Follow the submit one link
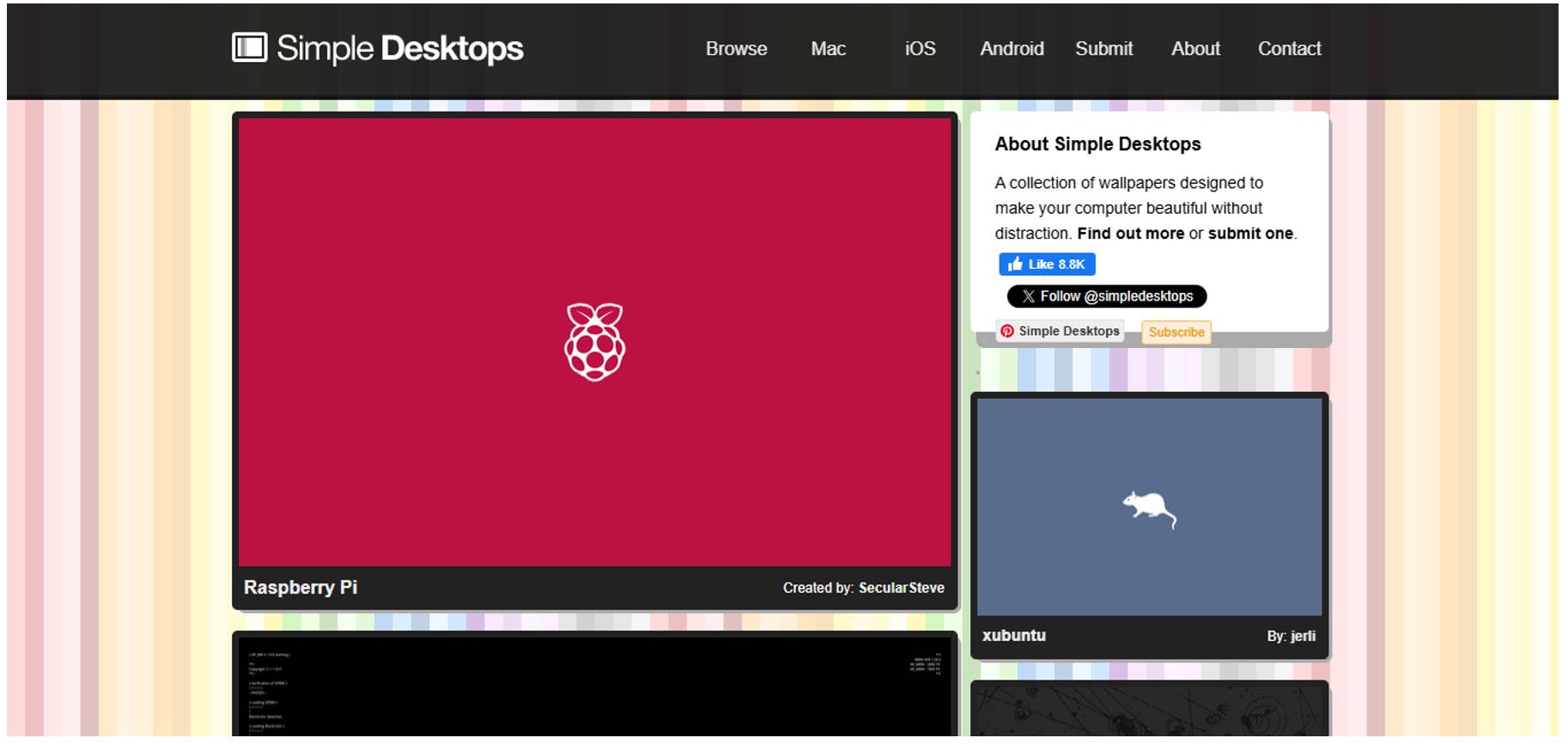This screenshot has height=744, width=1568. click(x=1250, y=234)
